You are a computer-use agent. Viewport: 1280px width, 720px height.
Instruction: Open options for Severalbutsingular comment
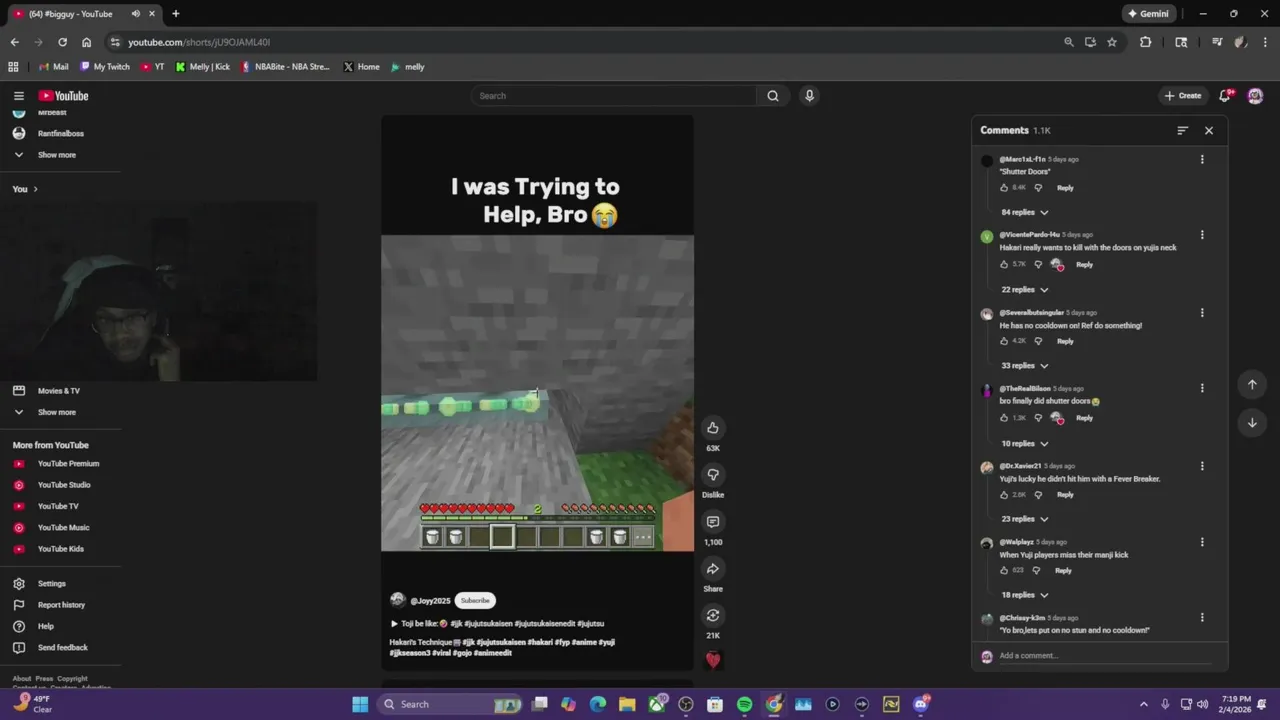[x=1202, y=313]
